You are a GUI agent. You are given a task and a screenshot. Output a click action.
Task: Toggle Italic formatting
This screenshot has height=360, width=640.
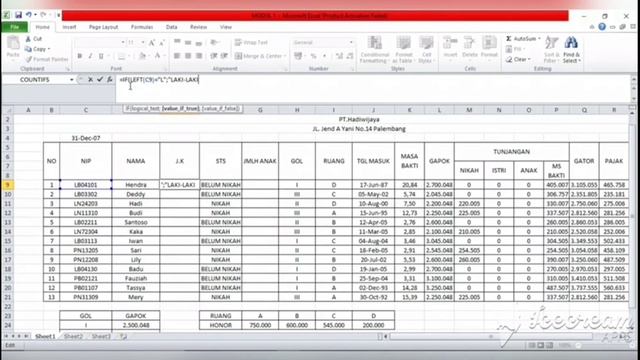click(90, 56)
